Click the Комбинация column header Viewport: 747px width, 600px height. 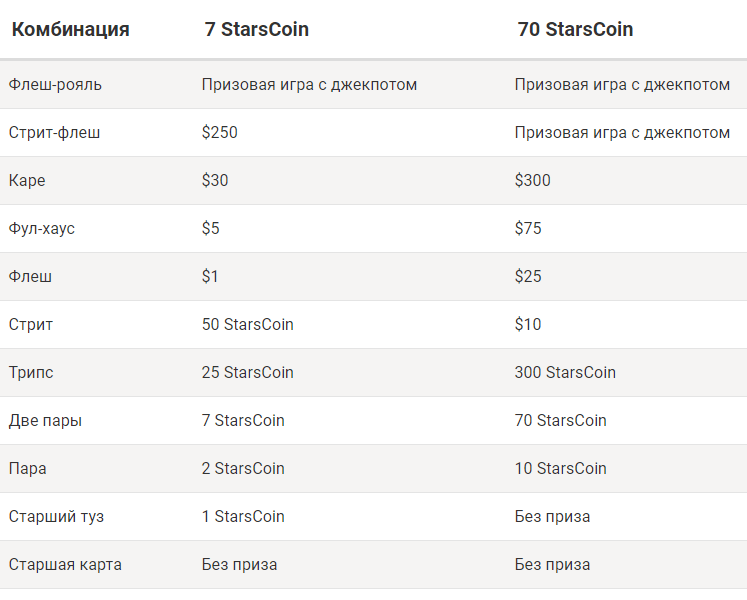pyautogui.click(x=71, y=30)
